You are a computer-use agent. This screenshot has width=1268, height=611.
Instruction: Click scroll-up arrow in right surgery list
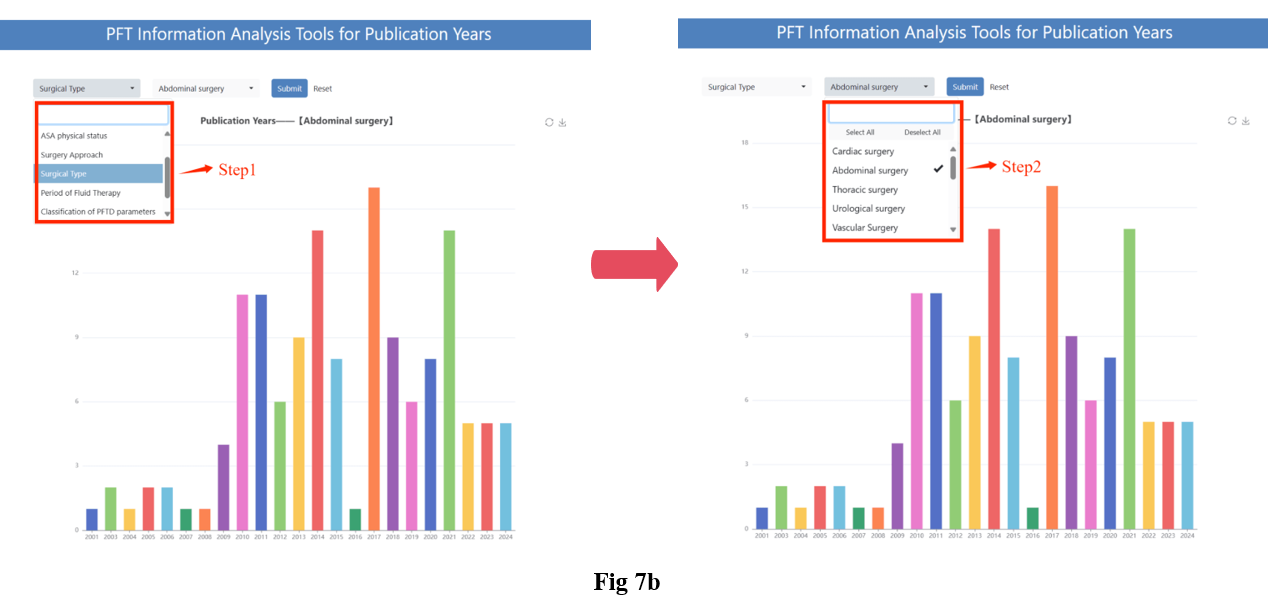click(952, 149)
